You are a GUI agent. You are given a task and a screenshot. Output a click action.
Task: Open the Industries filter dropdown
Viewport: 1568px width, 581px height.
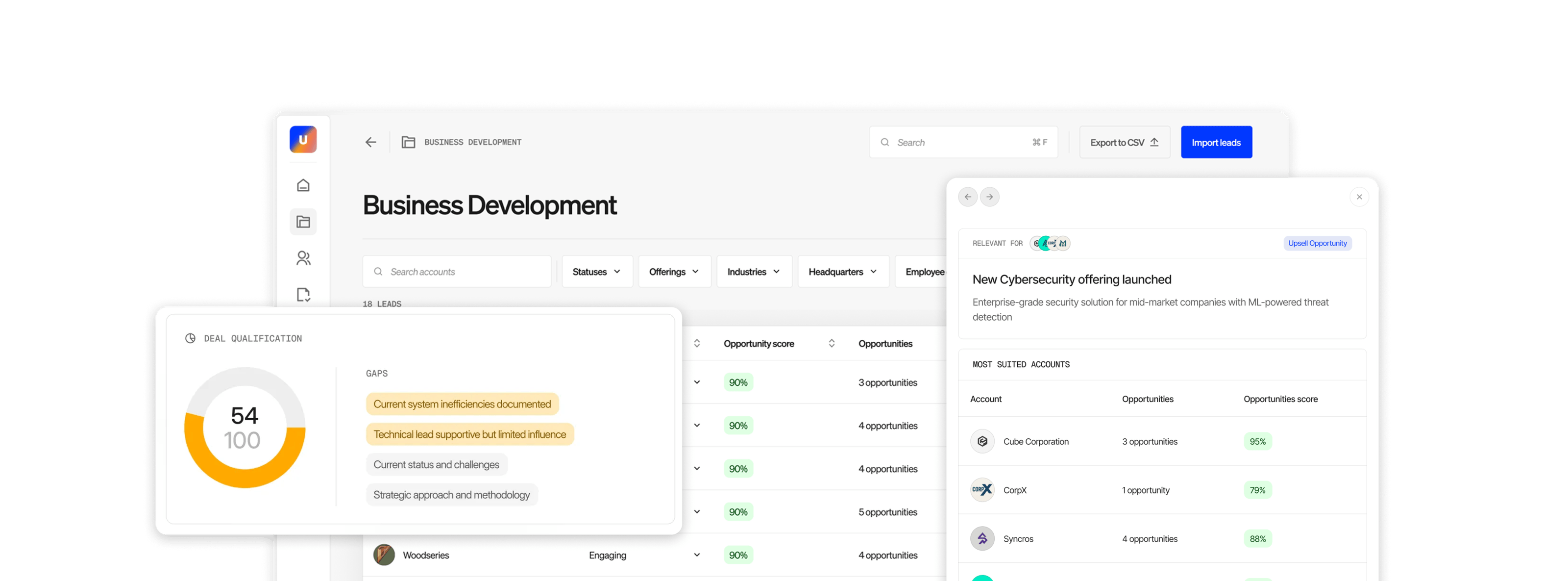[754, 272]
